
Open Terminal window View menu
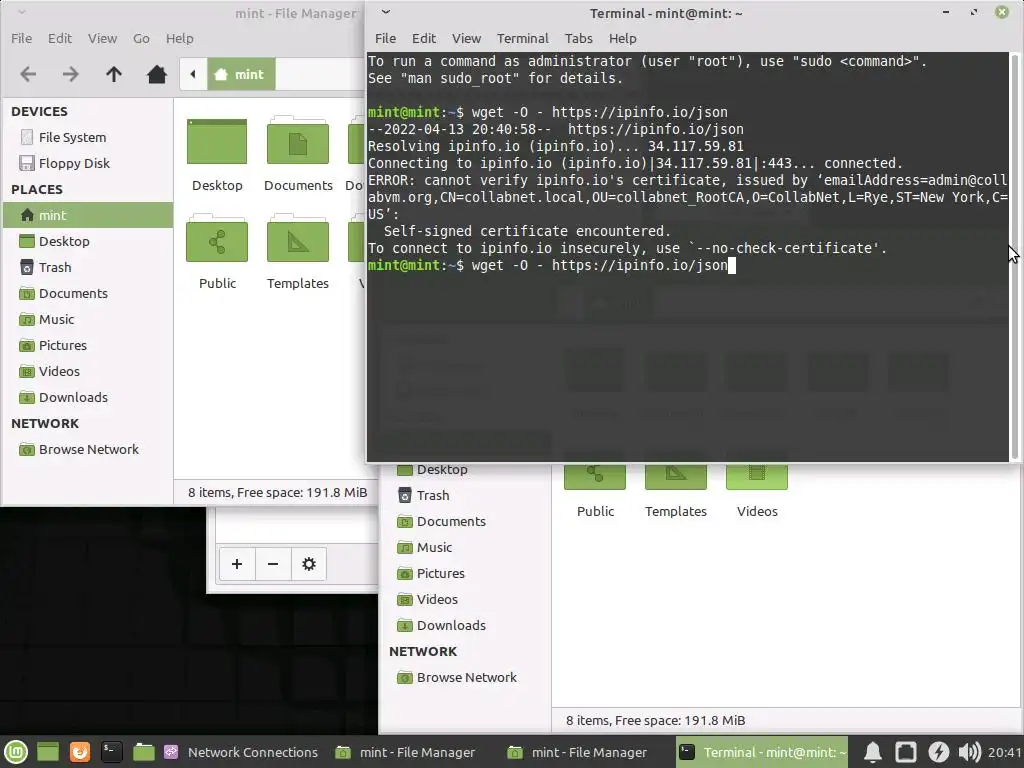466,39
